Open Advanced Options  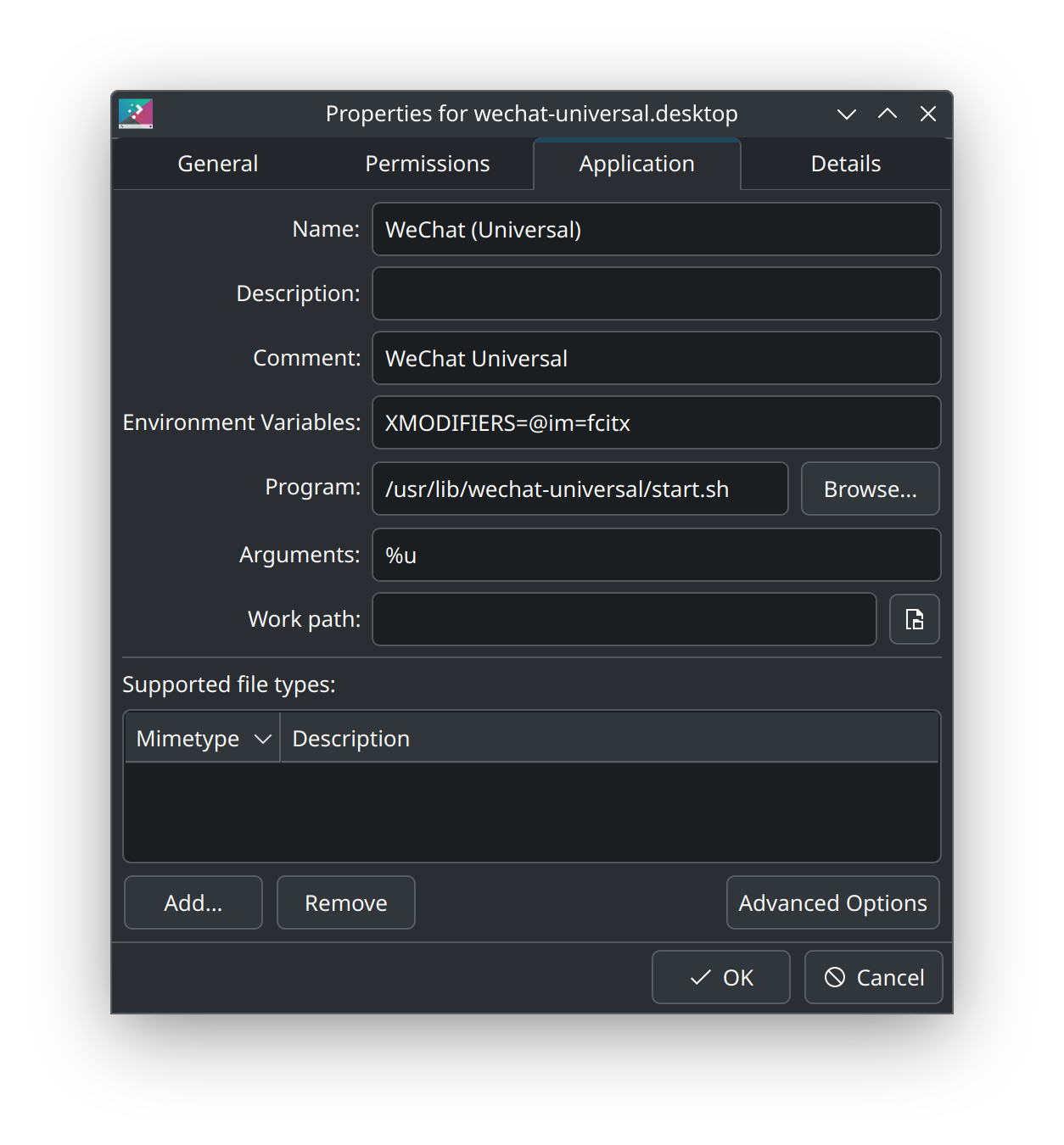832,902
